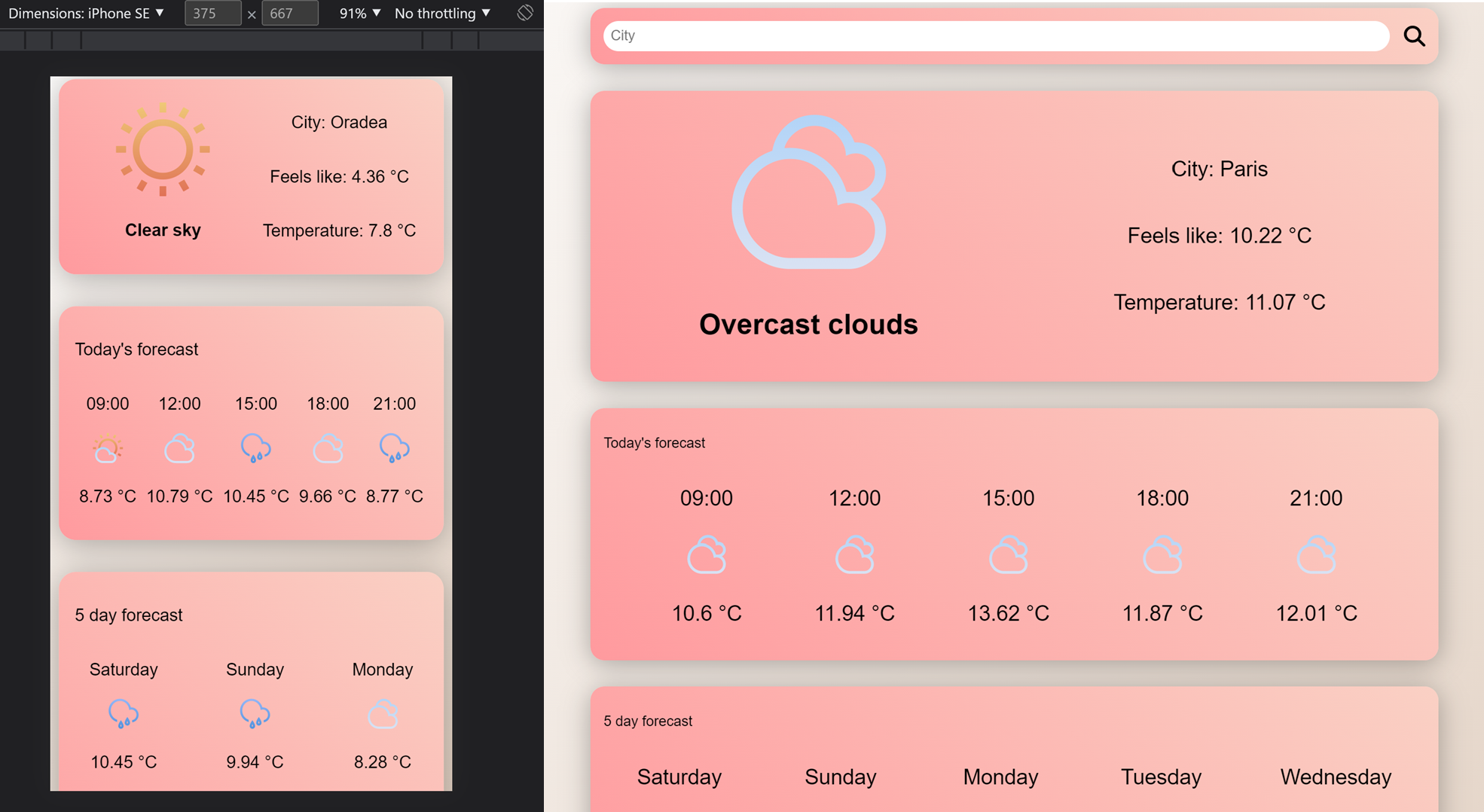Click the width field showing 375
This screenshot has width=1484, height=812.
[x=212, y=13]
